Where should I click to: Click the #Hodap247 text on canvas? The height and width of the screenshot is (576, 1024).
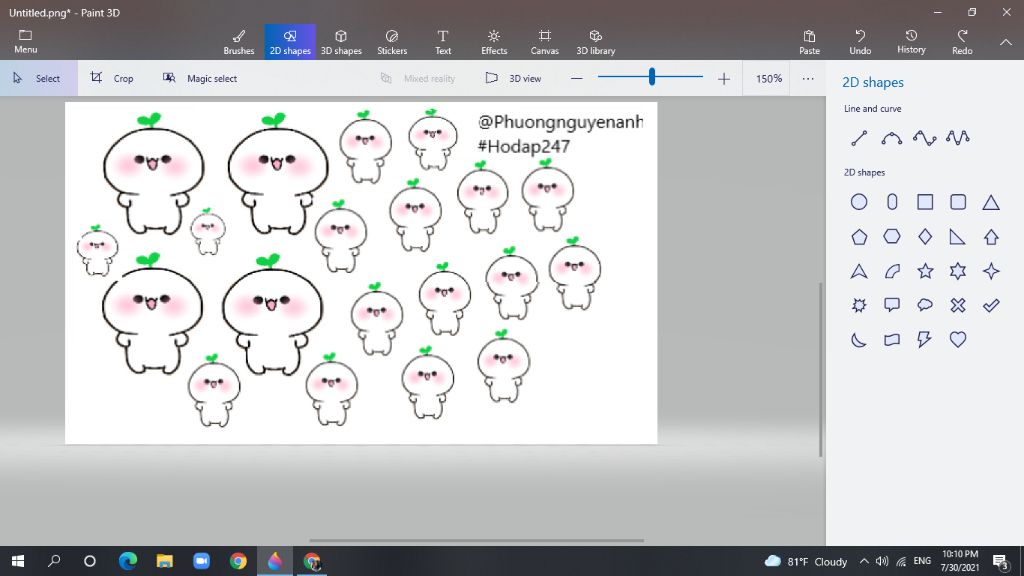(x=524, y=146)
